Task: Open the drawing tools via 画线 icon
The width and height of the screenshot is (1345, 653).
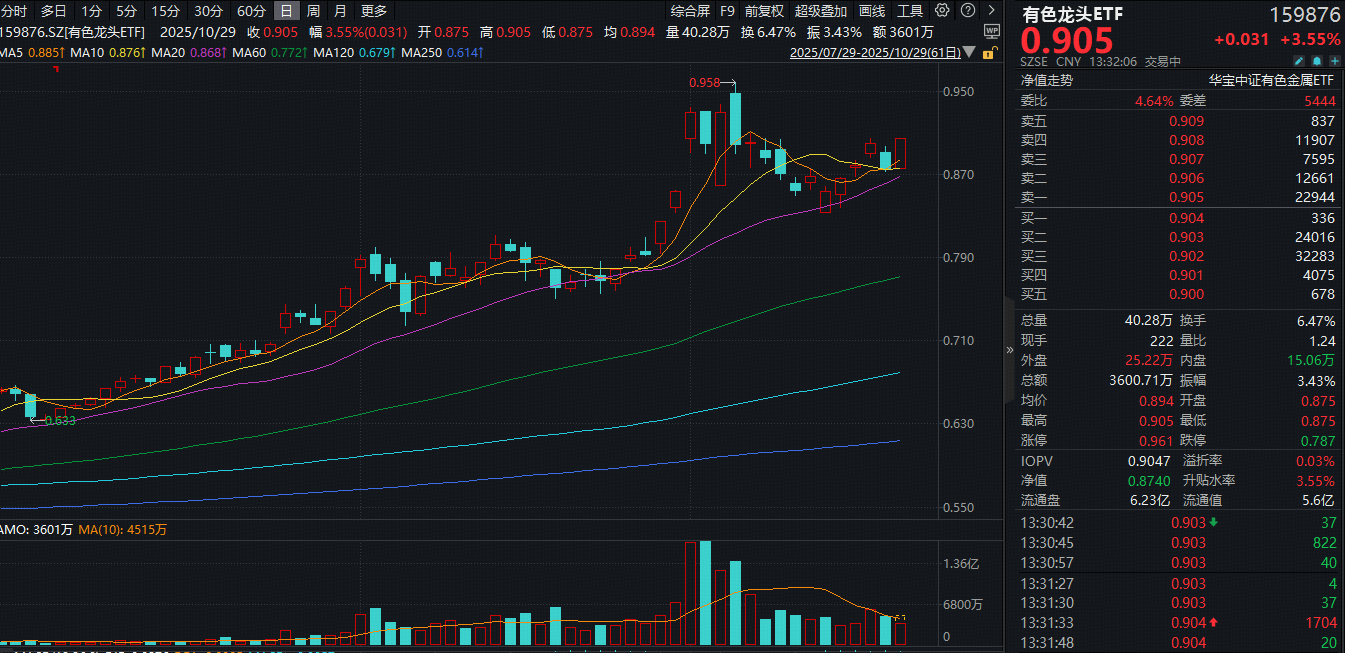Action: (x=871, y=11)
